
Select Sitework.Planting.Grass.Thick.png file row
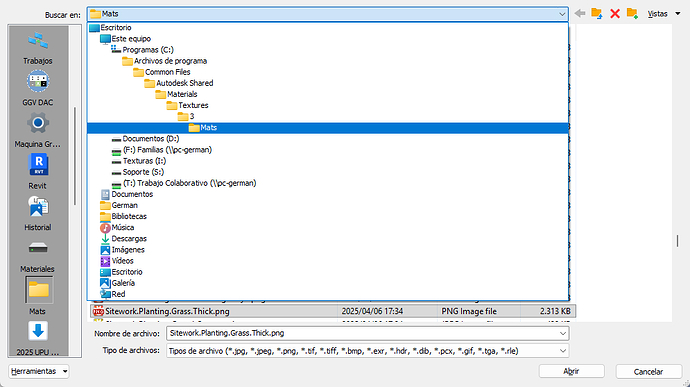(333, 311)
